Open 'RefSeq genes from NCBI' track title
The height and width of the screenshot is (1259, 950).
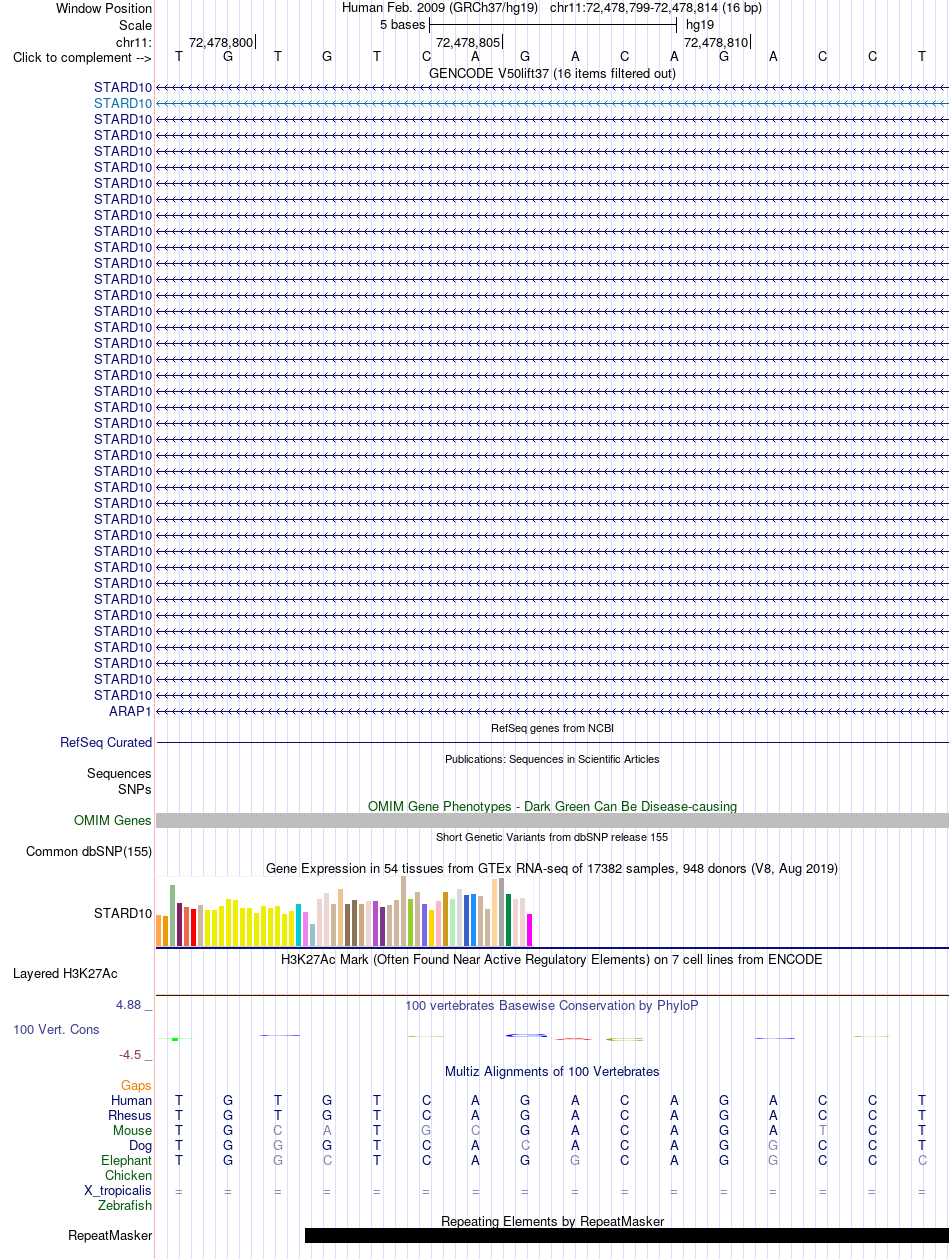(552, 728)
